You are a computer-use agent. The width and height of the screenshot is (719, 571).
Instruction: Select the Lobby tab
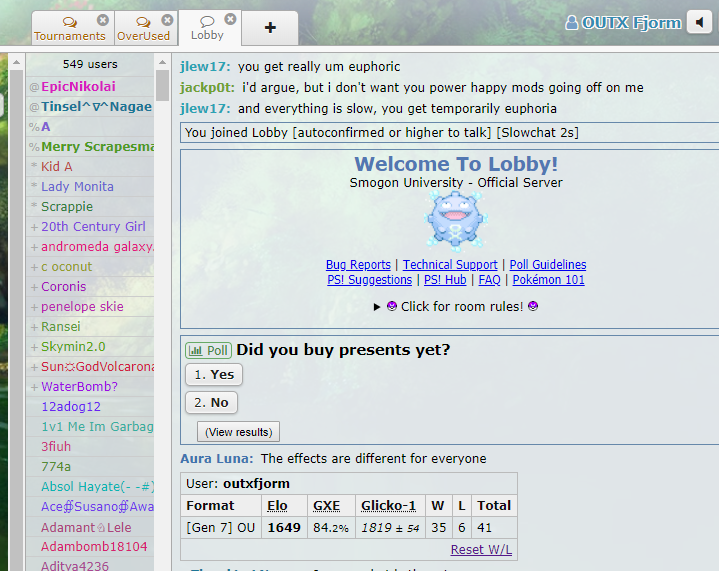(x=207, y=28)
